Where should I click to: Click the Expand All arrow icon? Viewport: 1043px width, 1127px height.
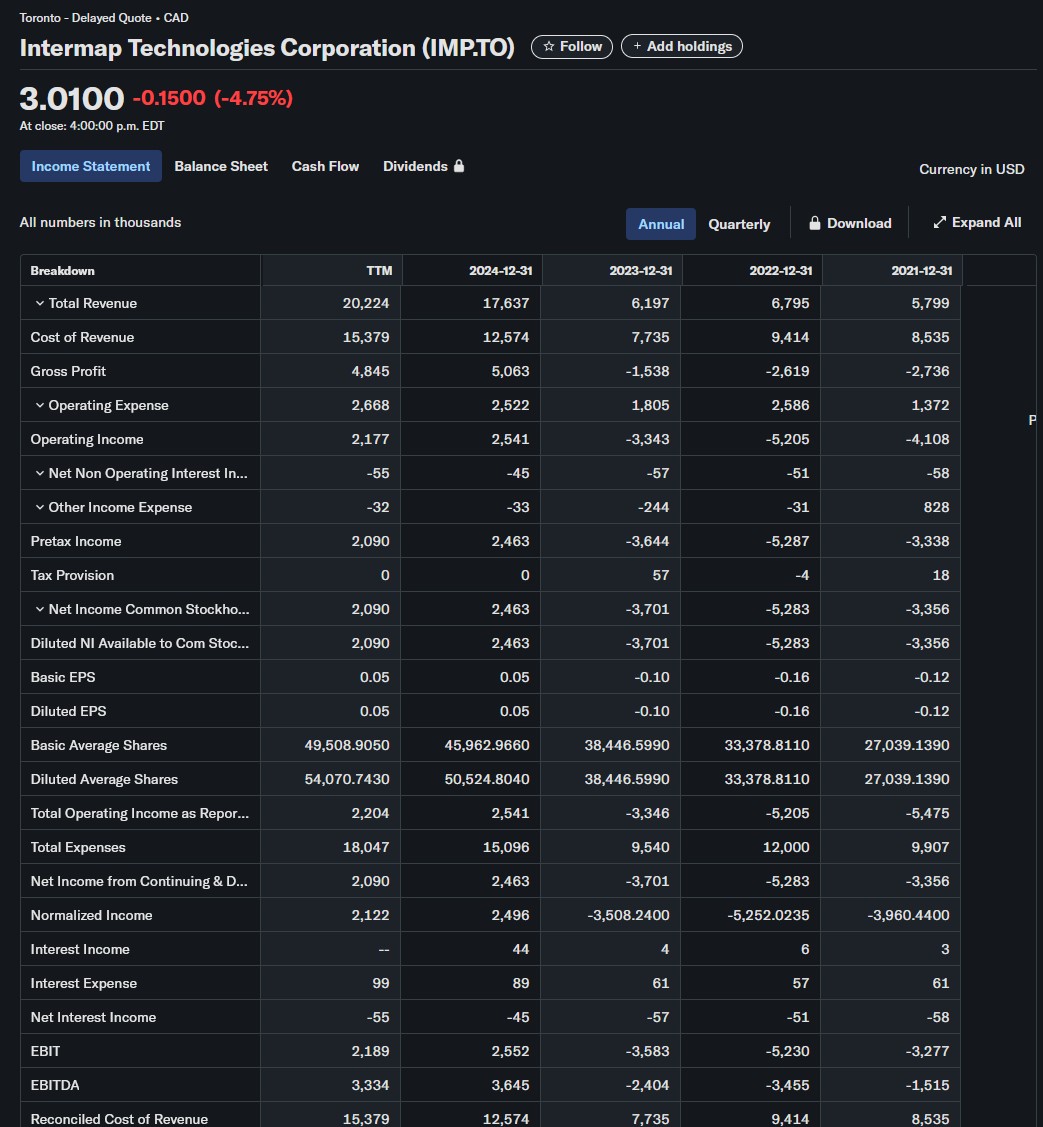pyautogui.click(x=939, y=222)
